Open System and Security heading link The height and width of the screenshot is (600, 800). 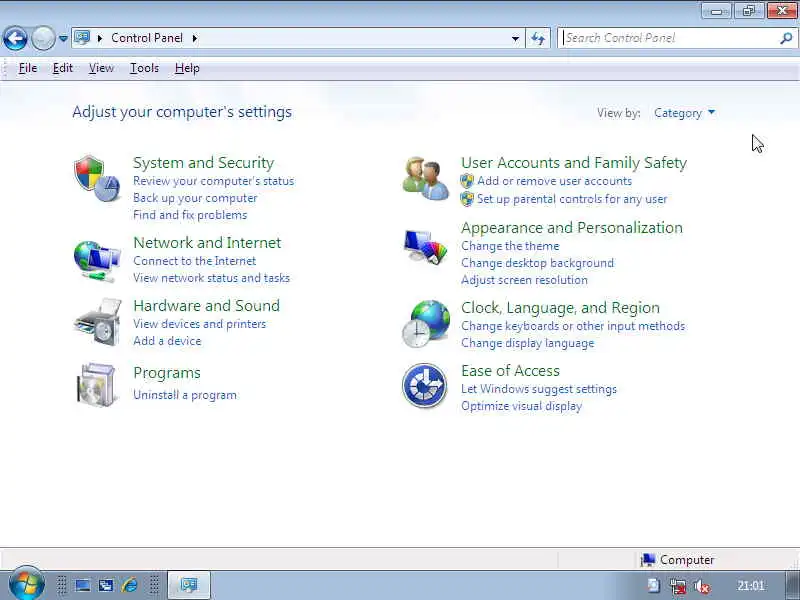(204, 163)
